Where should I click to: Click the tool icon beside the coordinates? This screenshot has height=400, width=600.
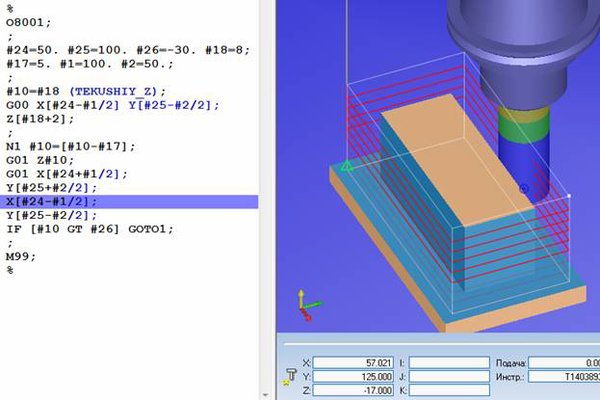click(x=291, y=376)
